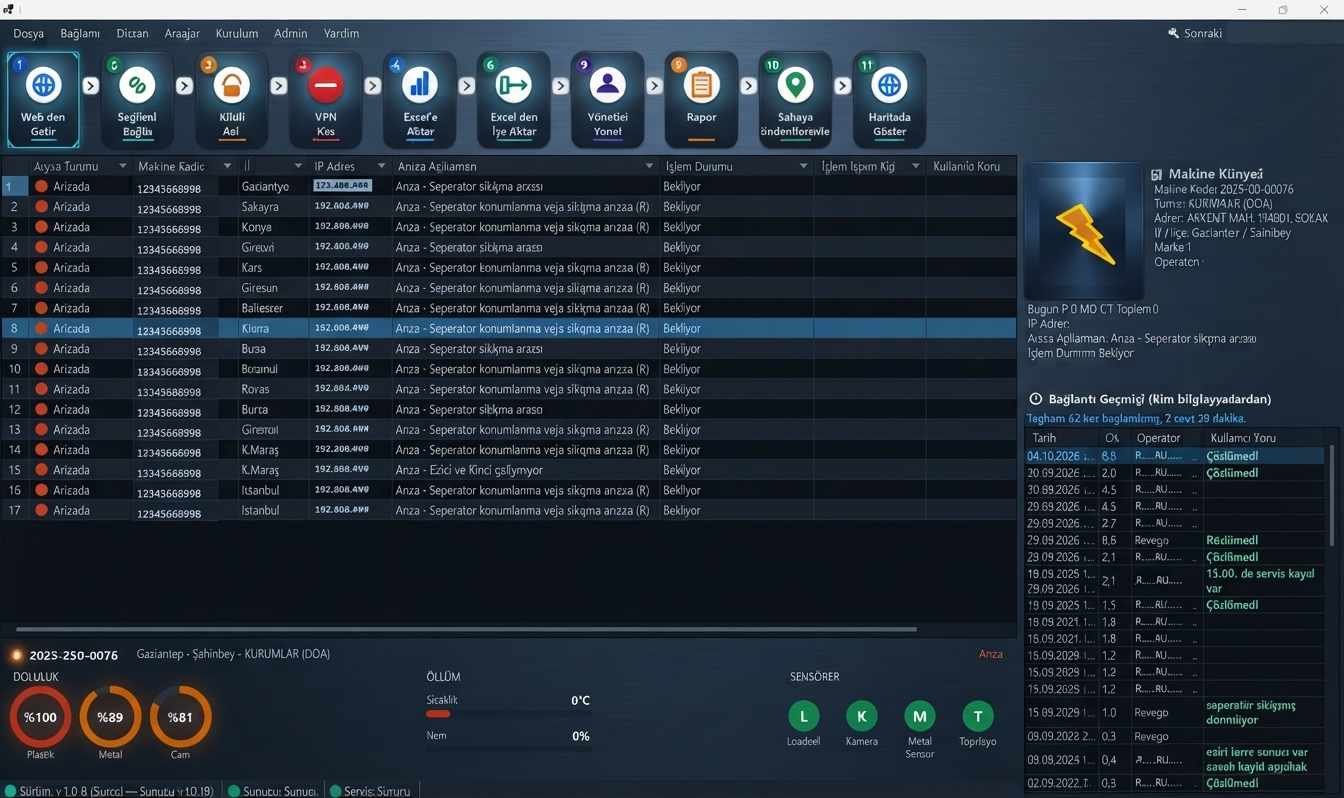Click the lightning bolt machine thumbnail
1344x798 pixels.
pos(1084,233)
